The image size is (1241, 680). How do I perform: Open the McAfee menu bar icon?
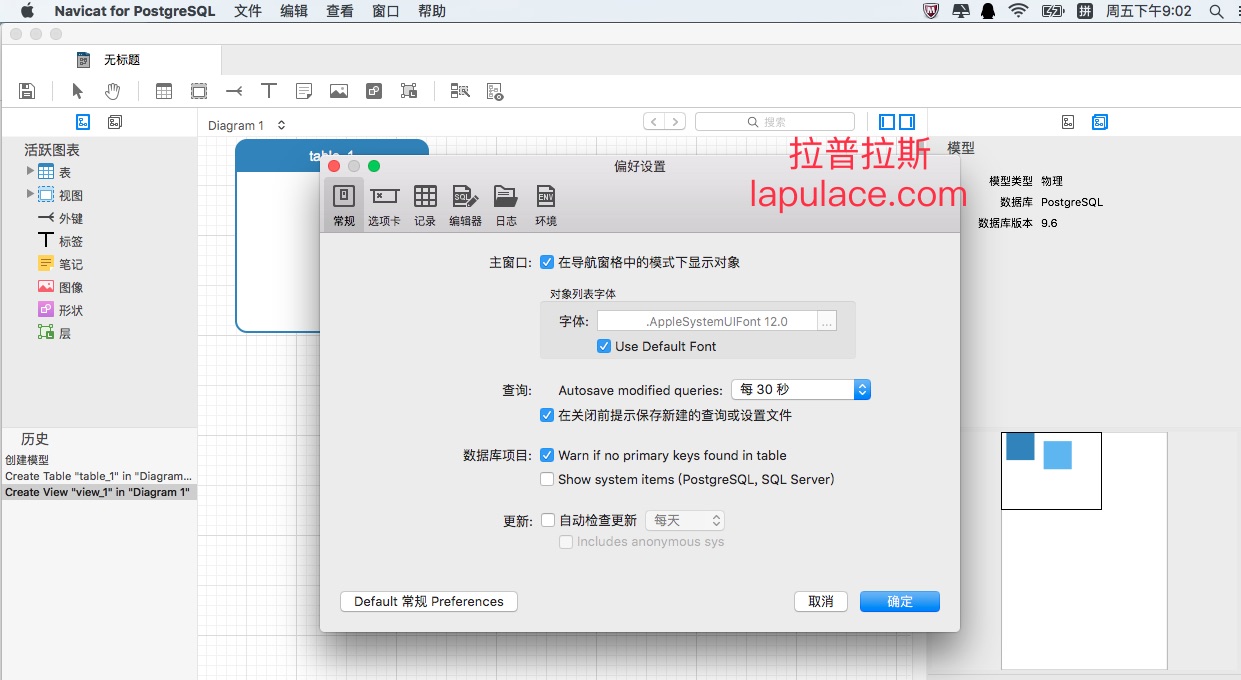930,11
